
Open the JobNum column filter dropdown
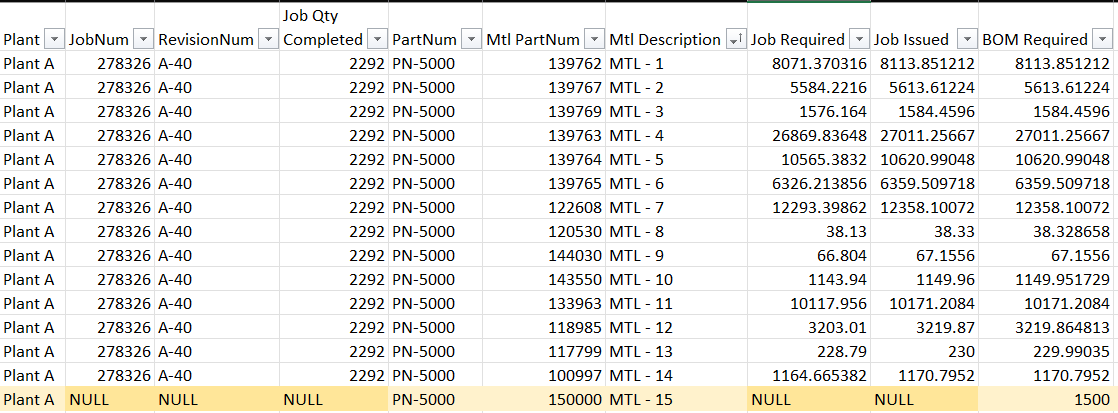[x=143, y=40]
